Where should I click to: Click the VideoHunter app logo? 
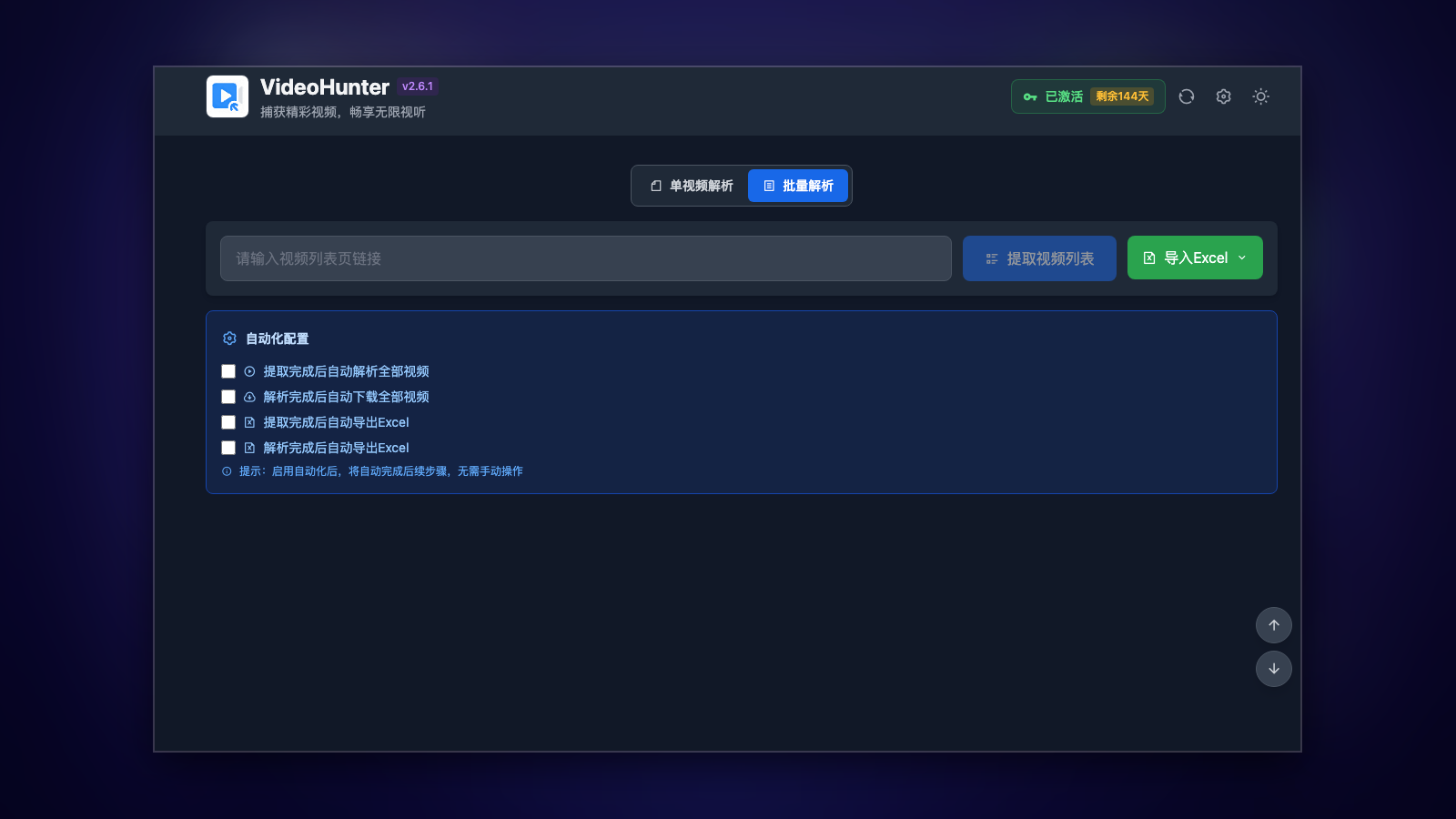coord(227,96)
